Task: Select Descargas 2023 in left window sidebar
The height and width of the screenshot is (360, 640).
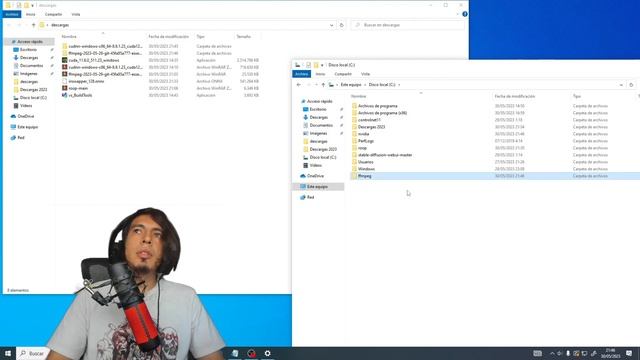Action: [33, 89]
